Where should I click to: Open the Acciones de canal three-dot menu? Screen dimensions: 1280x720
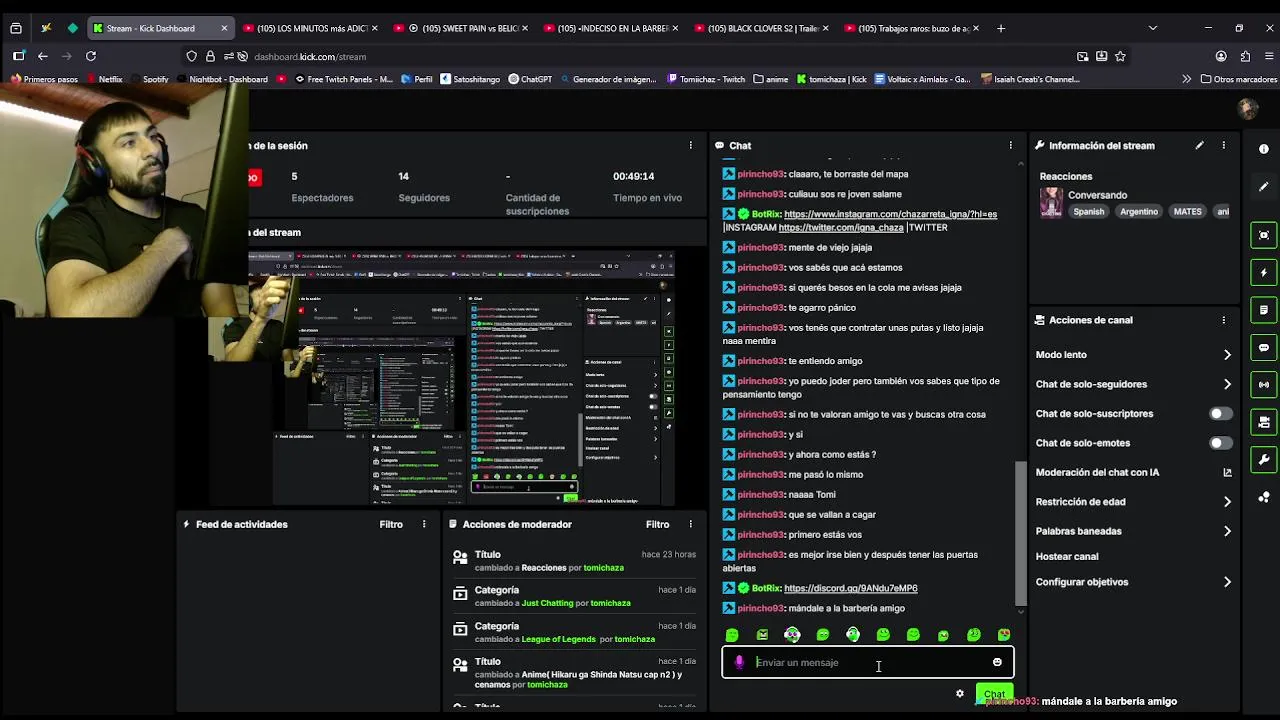[x=1223, y=320]
